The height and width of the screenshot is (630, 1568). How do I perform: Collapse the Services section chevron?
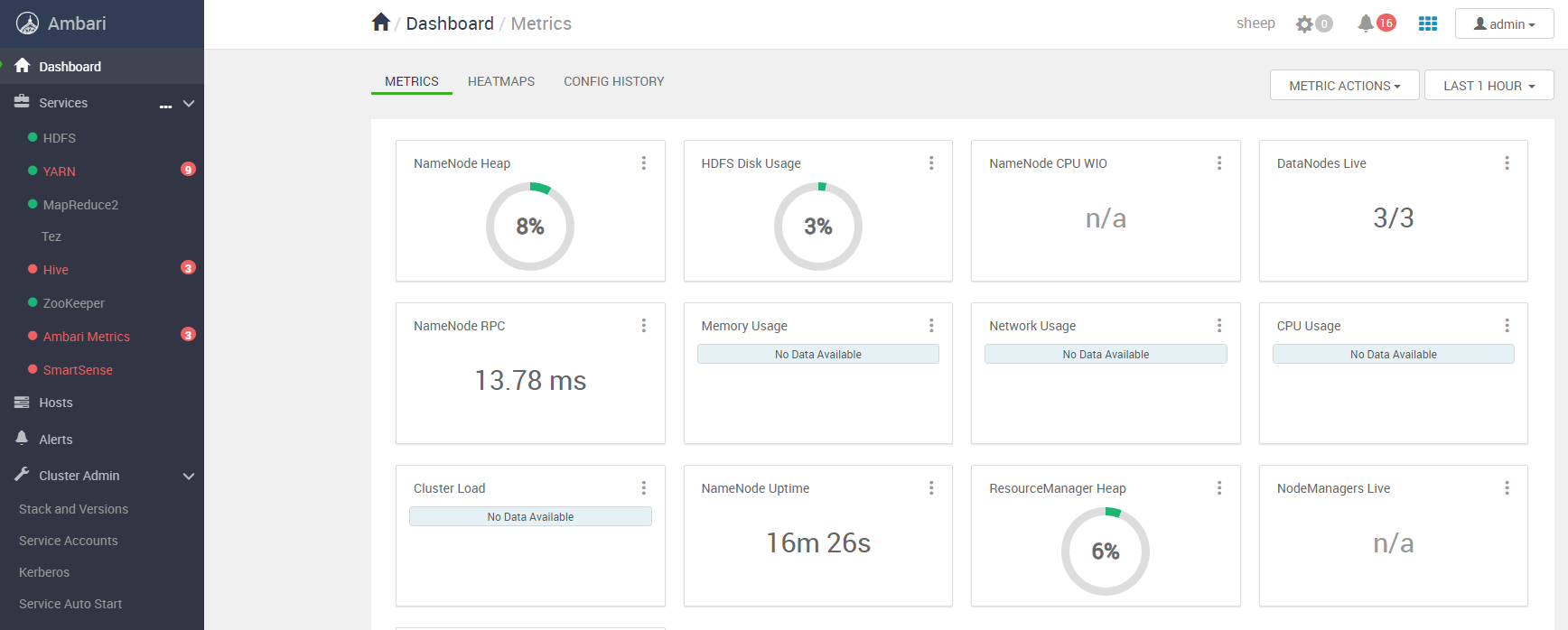(189, 104)
